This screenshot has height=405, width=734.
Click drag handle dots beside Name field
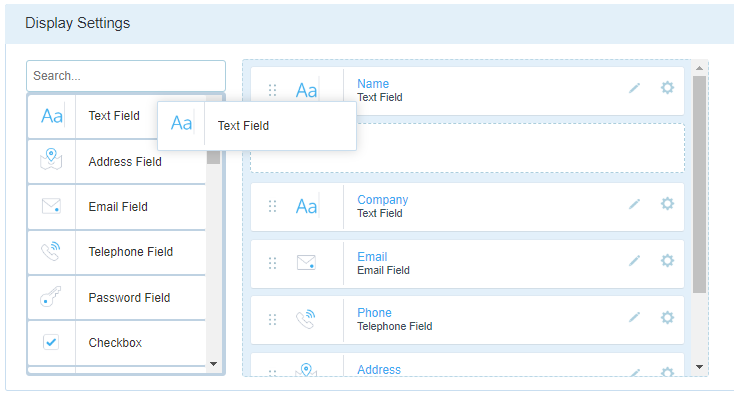tap(272, 90)
